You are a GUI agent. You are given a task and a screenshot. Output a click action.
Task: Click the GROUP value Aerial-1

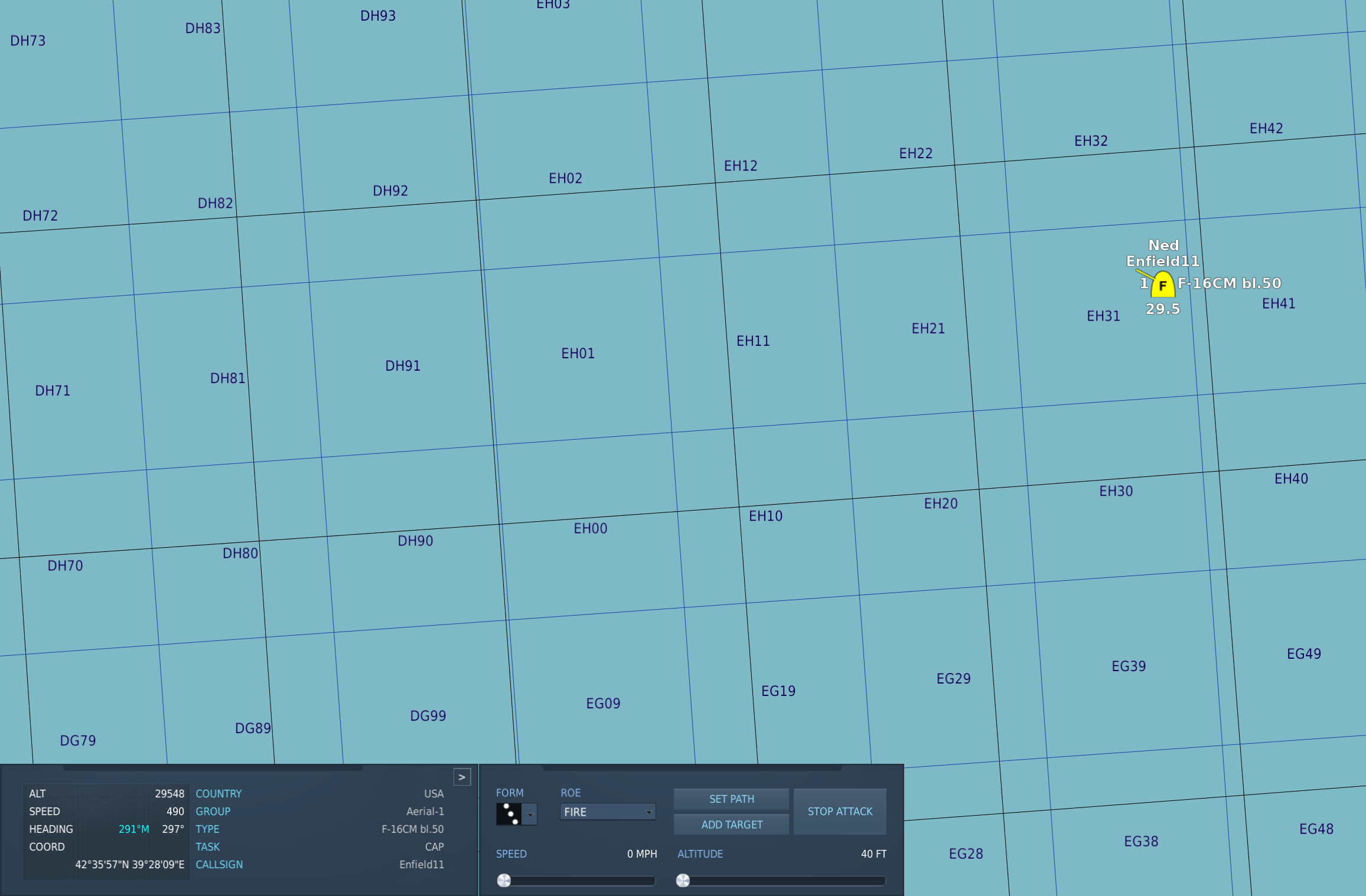tap(425, 812)
